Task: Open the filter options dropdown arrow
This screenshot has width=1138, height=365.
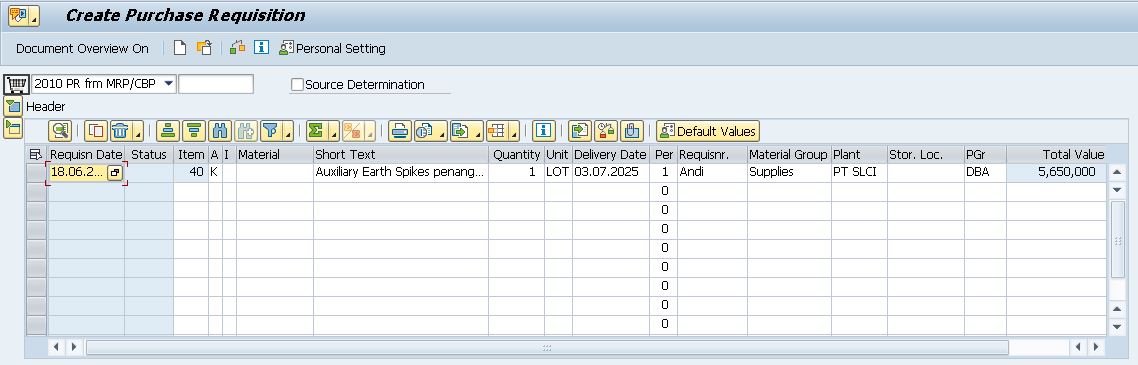Action: tap(287, 132)
